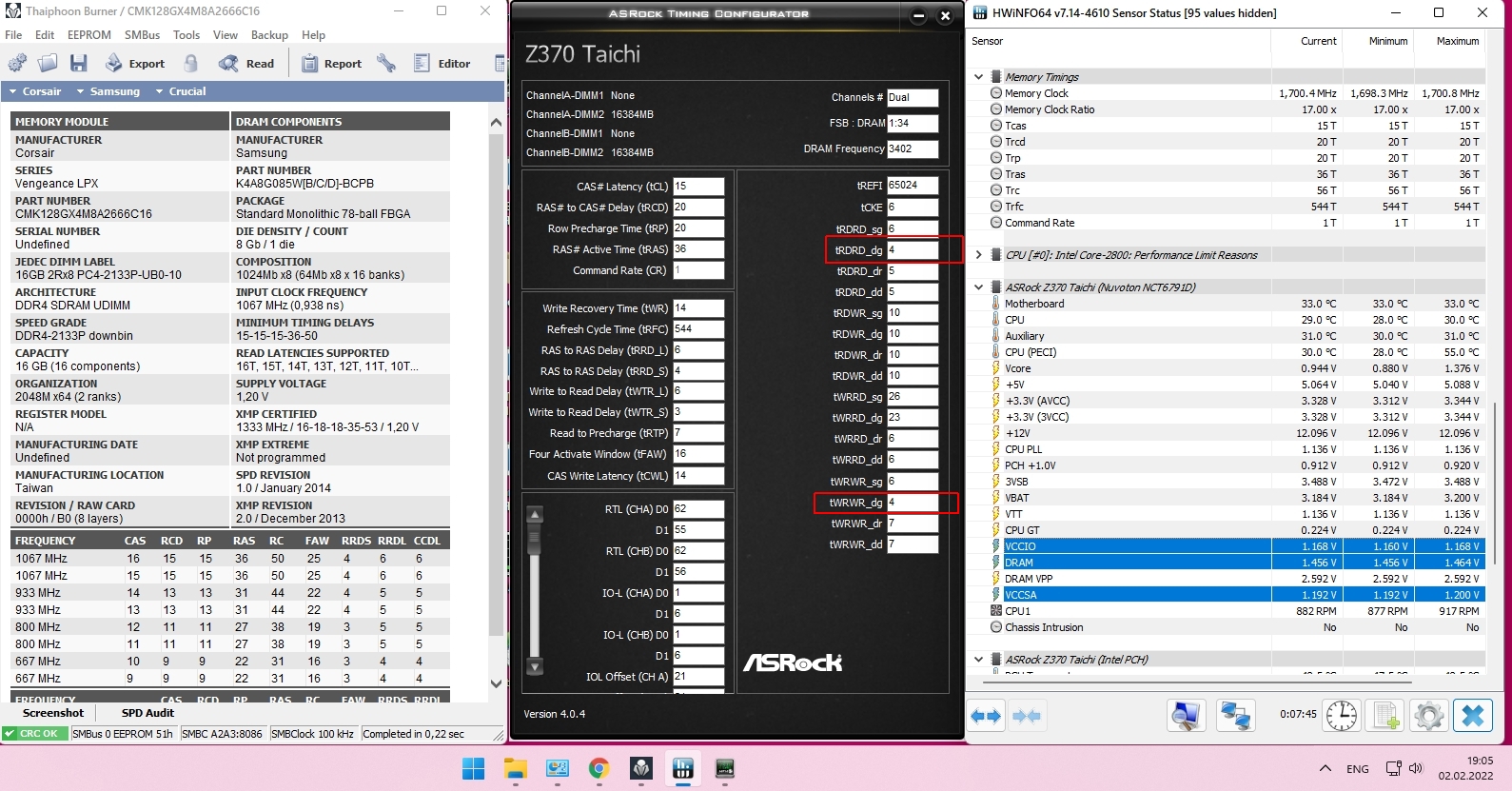Screen dimensions: 1512x791
Task: Open File Explorer from the taskbar
Action: coord(516,768)
